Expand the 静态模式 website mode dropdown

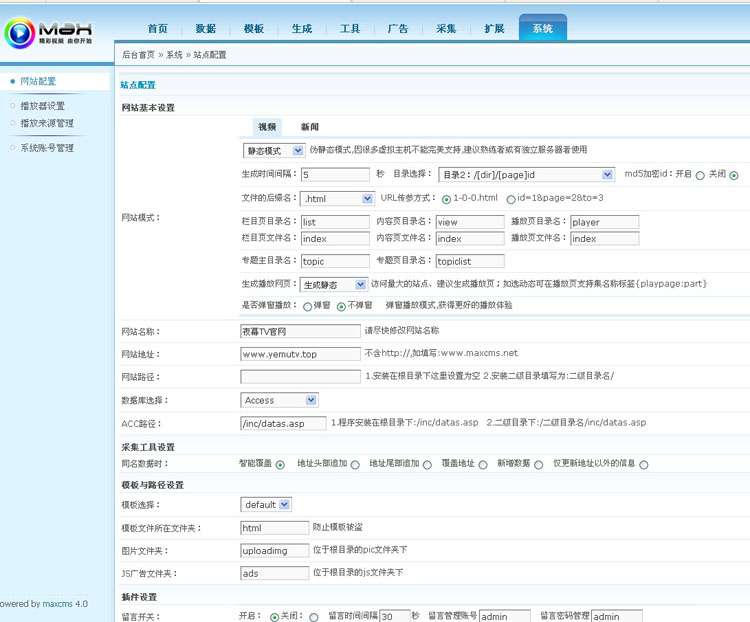[274, 151]
